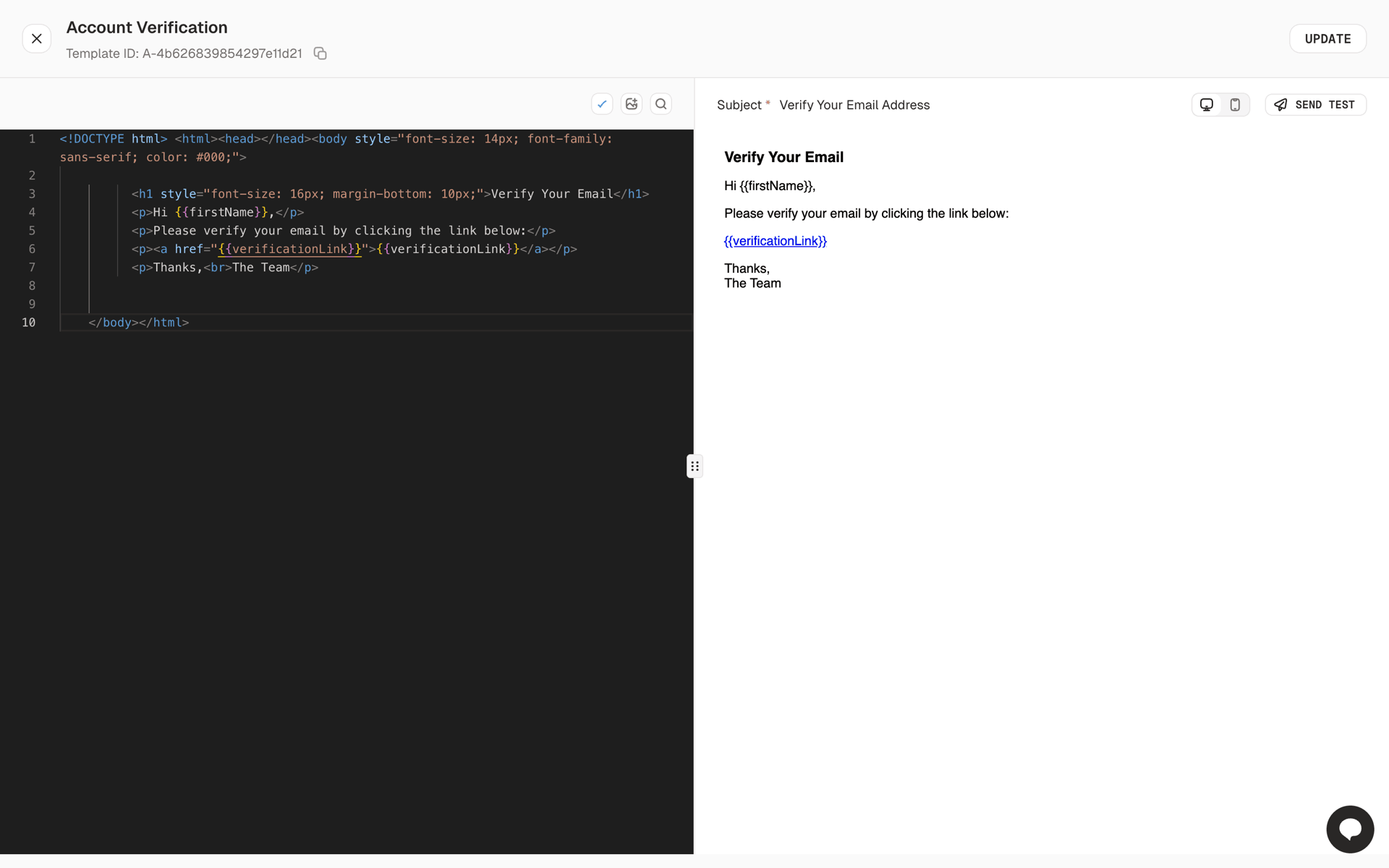1389x868 pixels.
Task: Grab the split pane resize handle
Action: [x=694, y=466]
